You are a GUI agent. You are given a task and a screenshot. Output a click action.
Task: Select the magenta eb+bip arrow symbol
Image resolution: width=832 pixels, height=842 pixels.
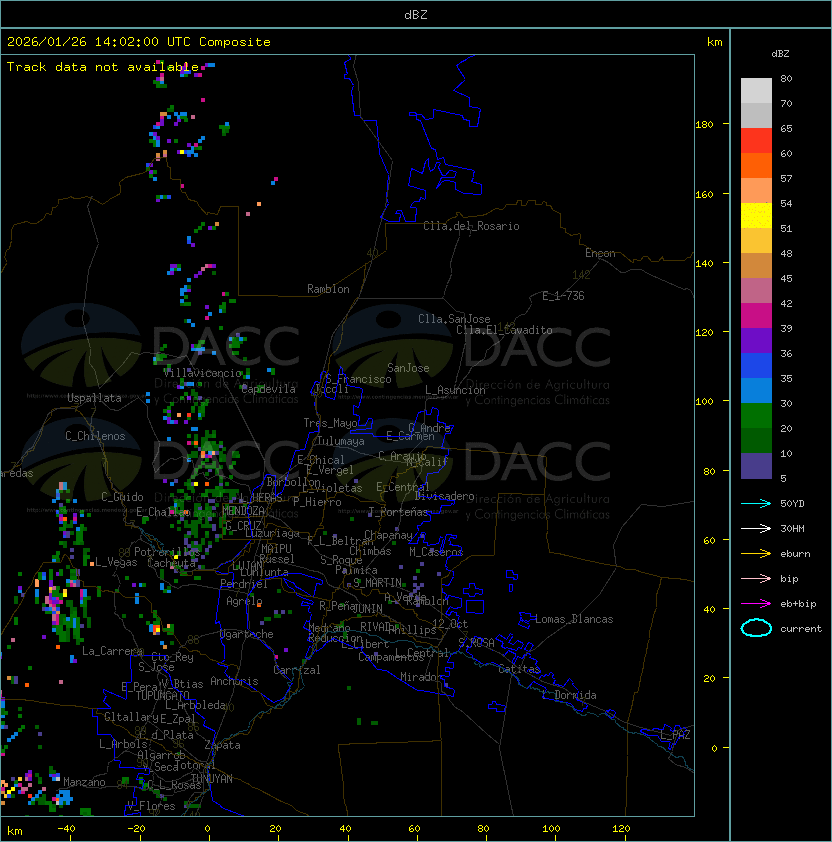tap(756, 603)
